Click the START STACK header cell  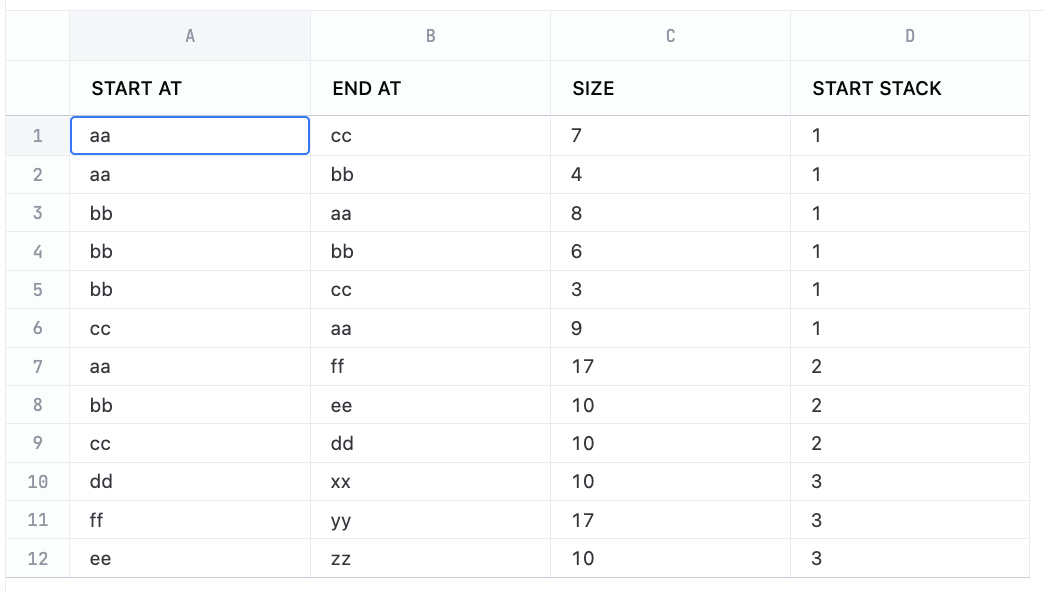tap(909, 88)
